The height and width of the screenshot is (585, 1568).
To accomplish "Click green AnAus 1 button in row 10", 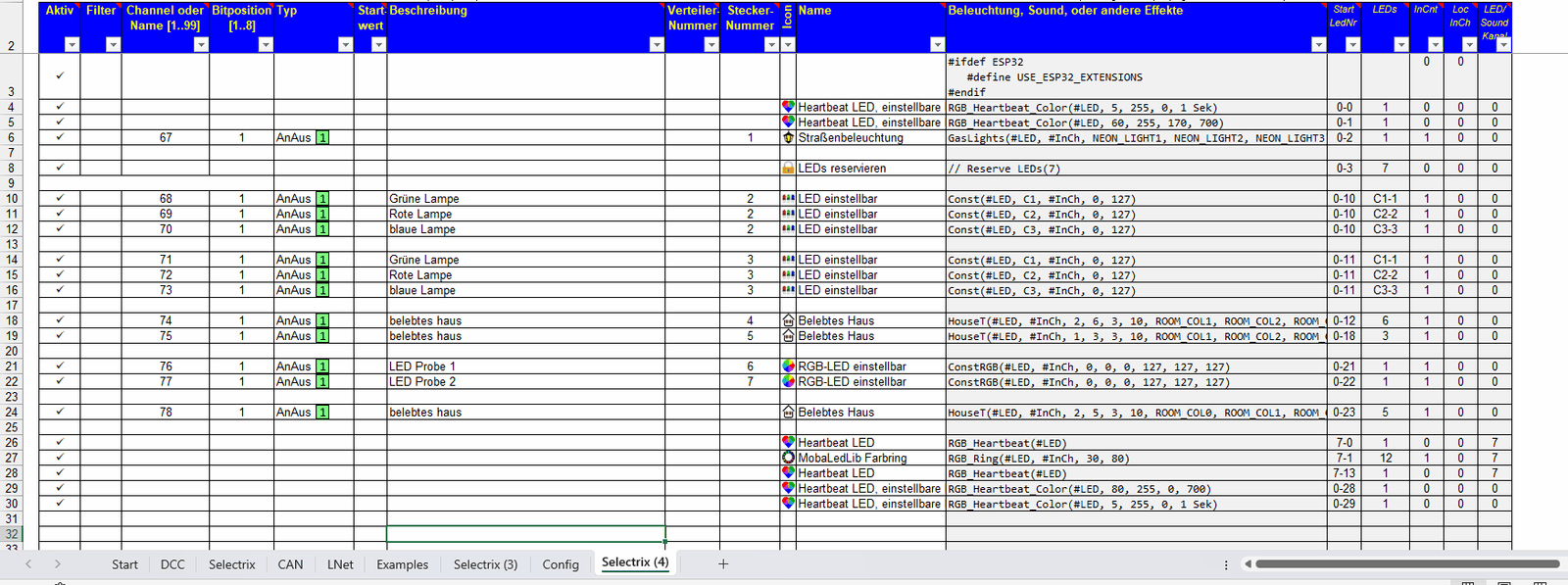I will click(x=322, y=199).
